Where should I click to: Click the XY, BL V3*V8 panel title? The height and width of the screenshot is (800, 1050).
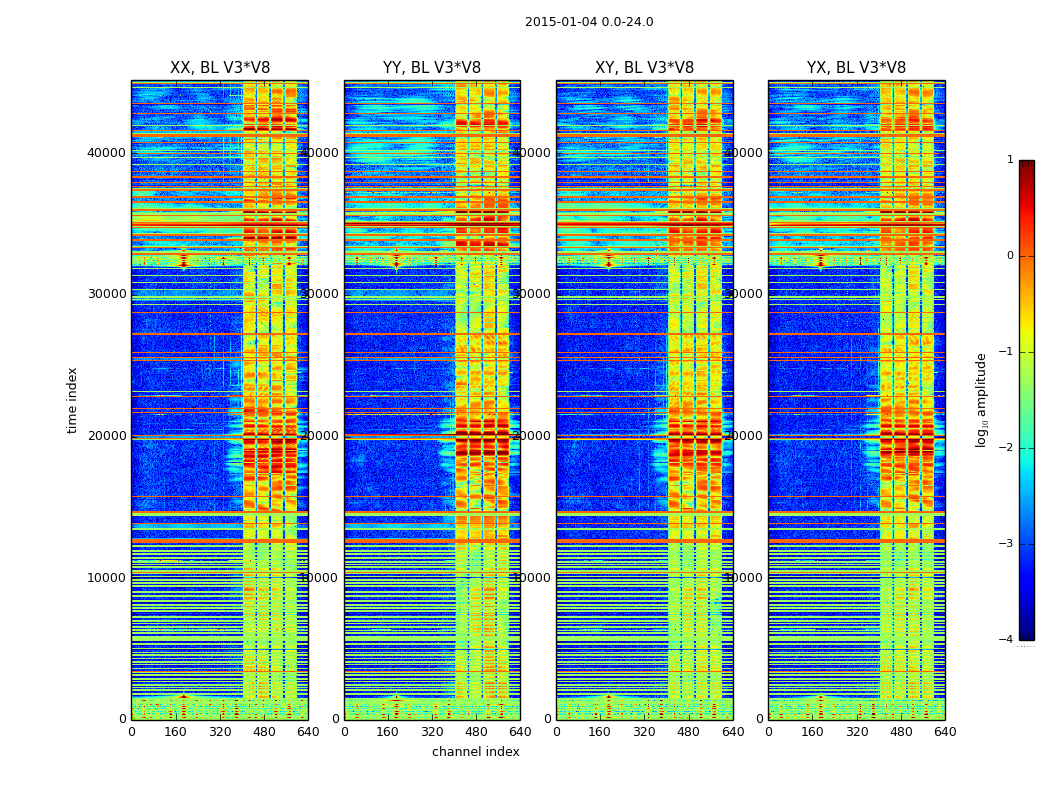644,68
